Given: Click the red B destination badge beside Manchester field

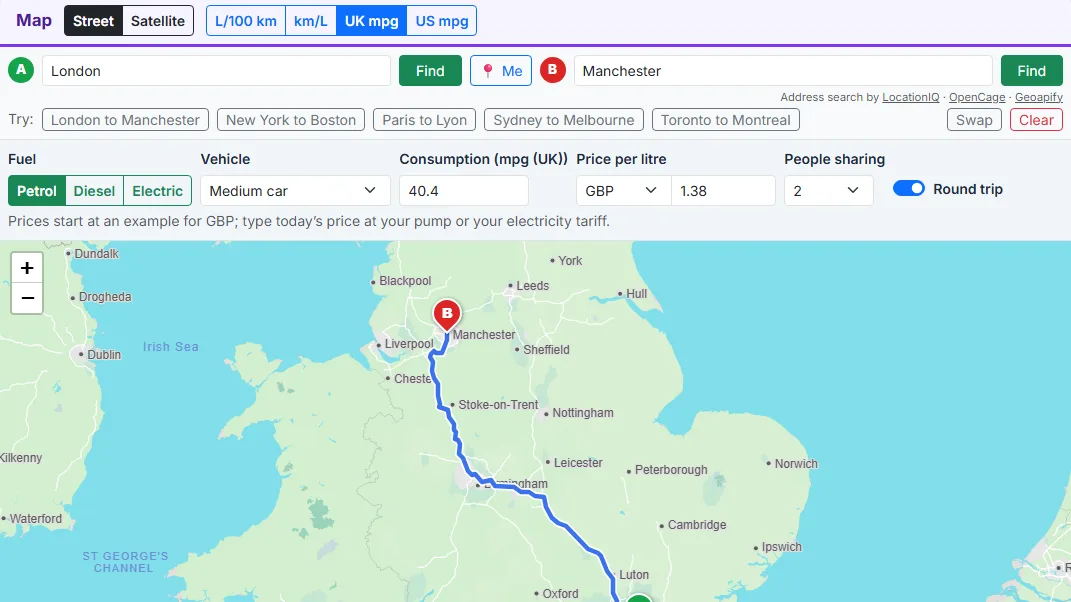Looking at the screenshot, I should [x=553, y=70].
